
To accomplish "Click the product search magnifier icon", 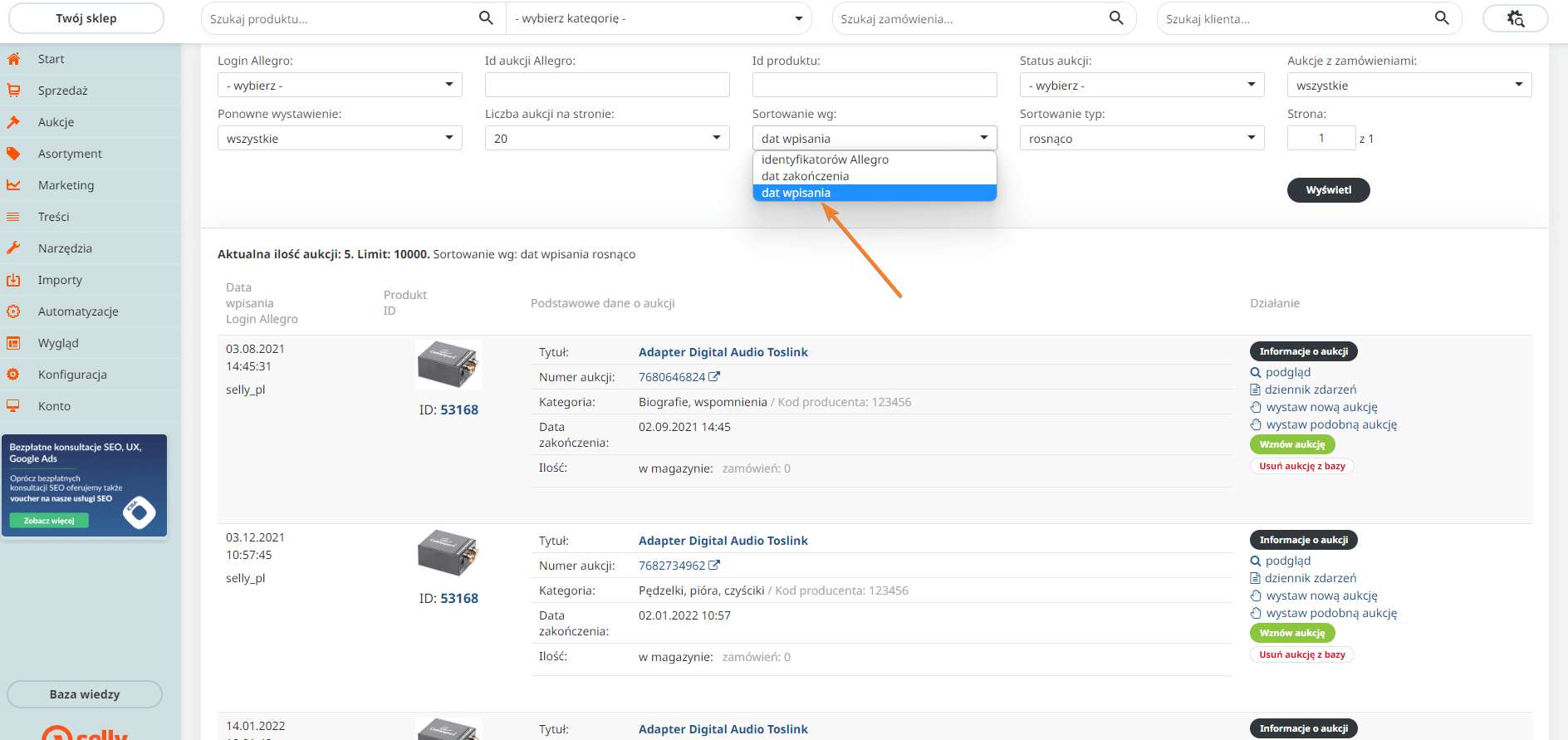I will tap(486, 18).
